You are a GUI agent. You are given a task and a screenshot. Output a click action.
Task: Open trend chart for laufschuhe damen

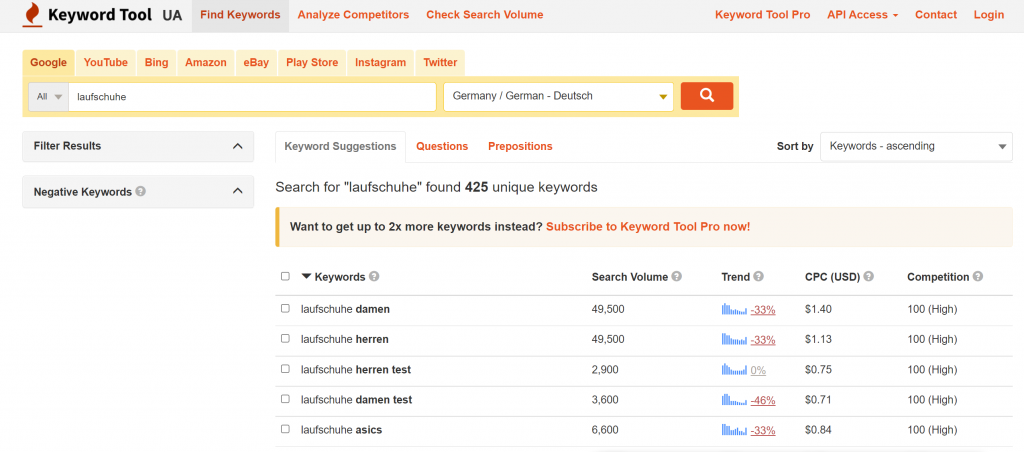click(x=734, y=310)
